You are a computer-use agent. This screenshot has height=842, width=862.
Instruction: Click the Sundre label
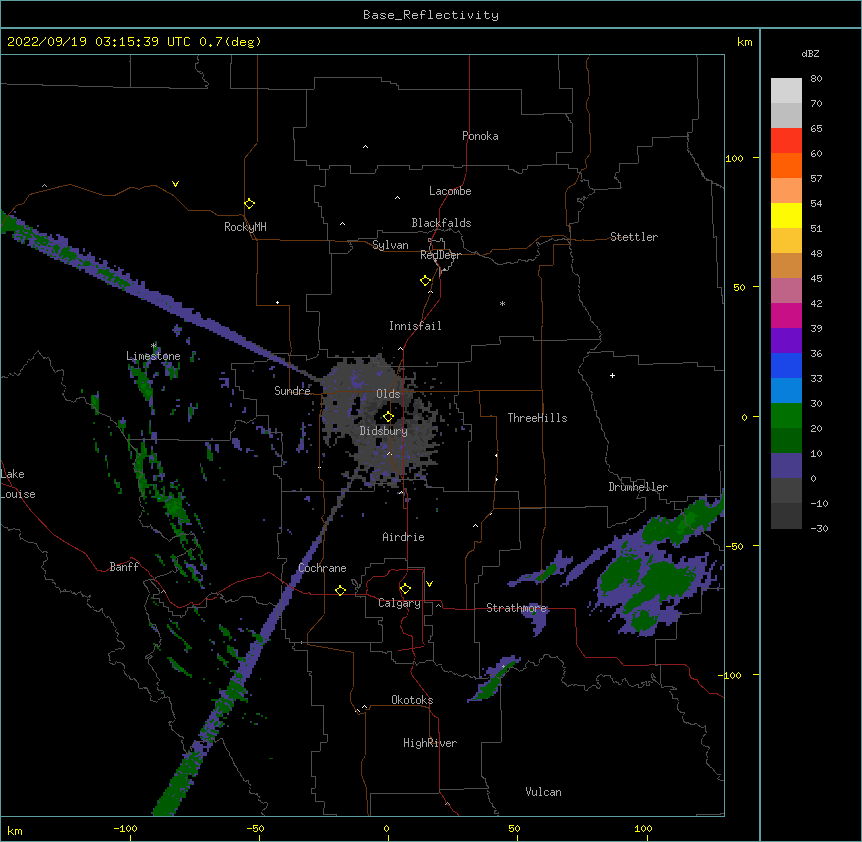coord(292,391)
